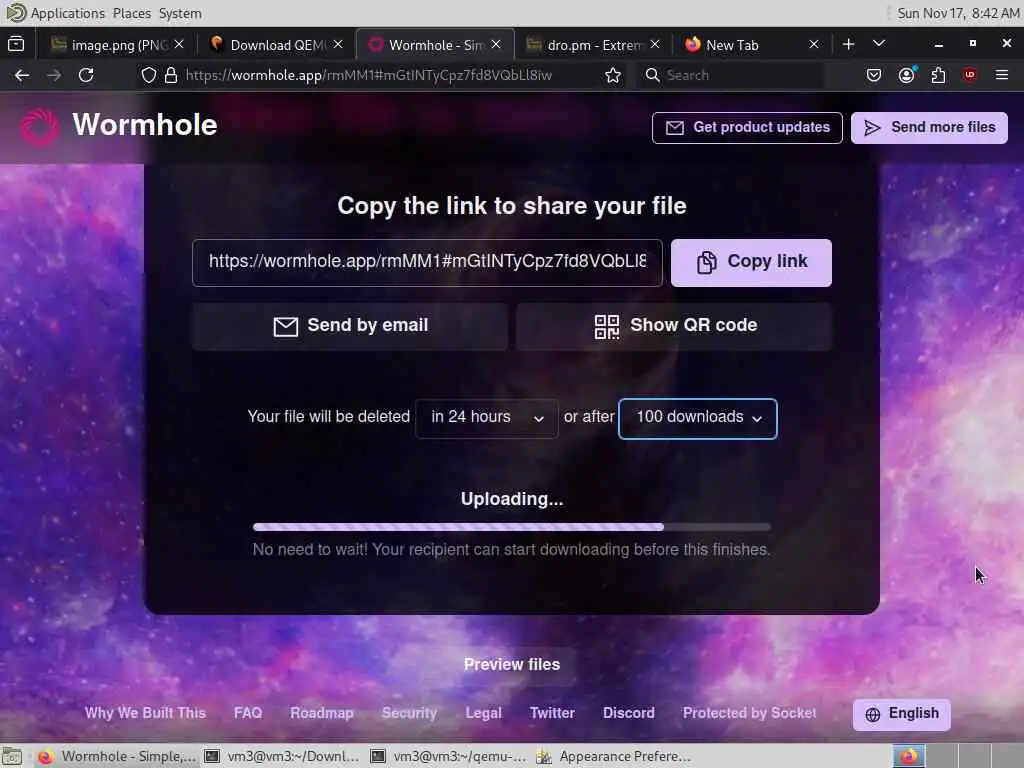Viewport: 1024px width, 768px height.
Task: Click the browser forward arrow
Action: click(x=54, y=75)
